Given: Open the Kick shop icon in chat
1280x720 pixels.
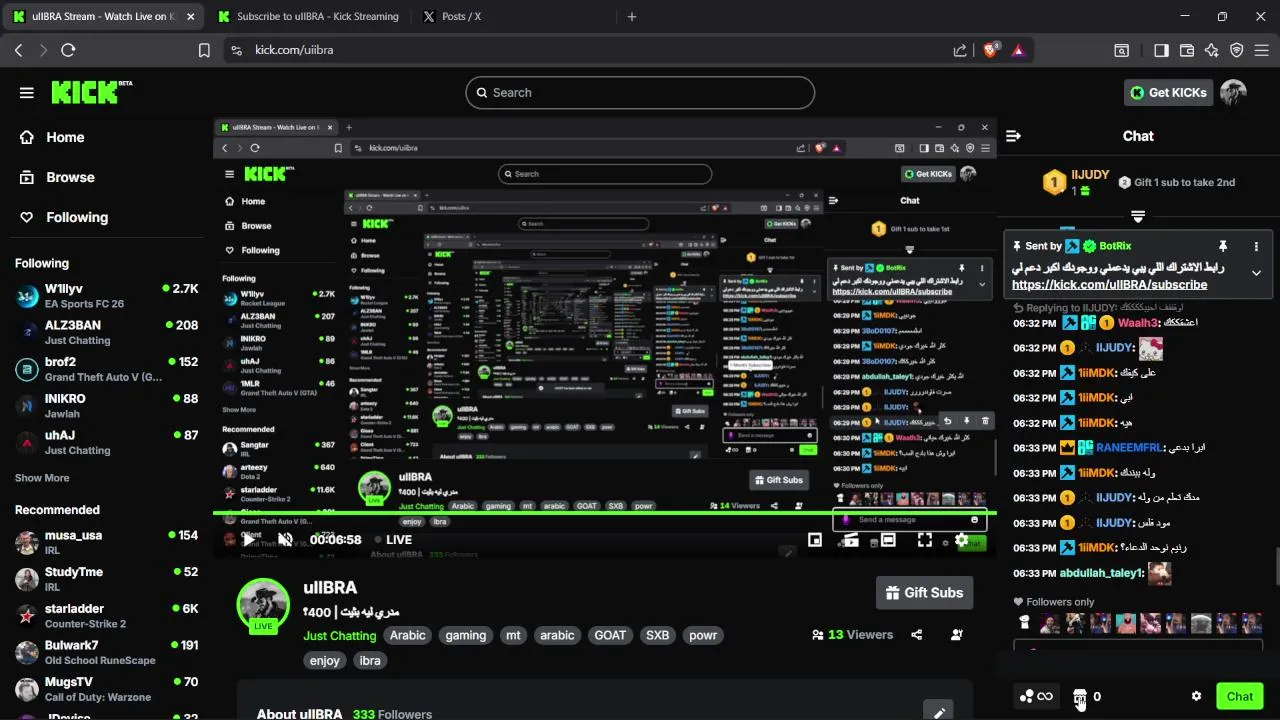Looking at the screenshot, I should 1080,696.
